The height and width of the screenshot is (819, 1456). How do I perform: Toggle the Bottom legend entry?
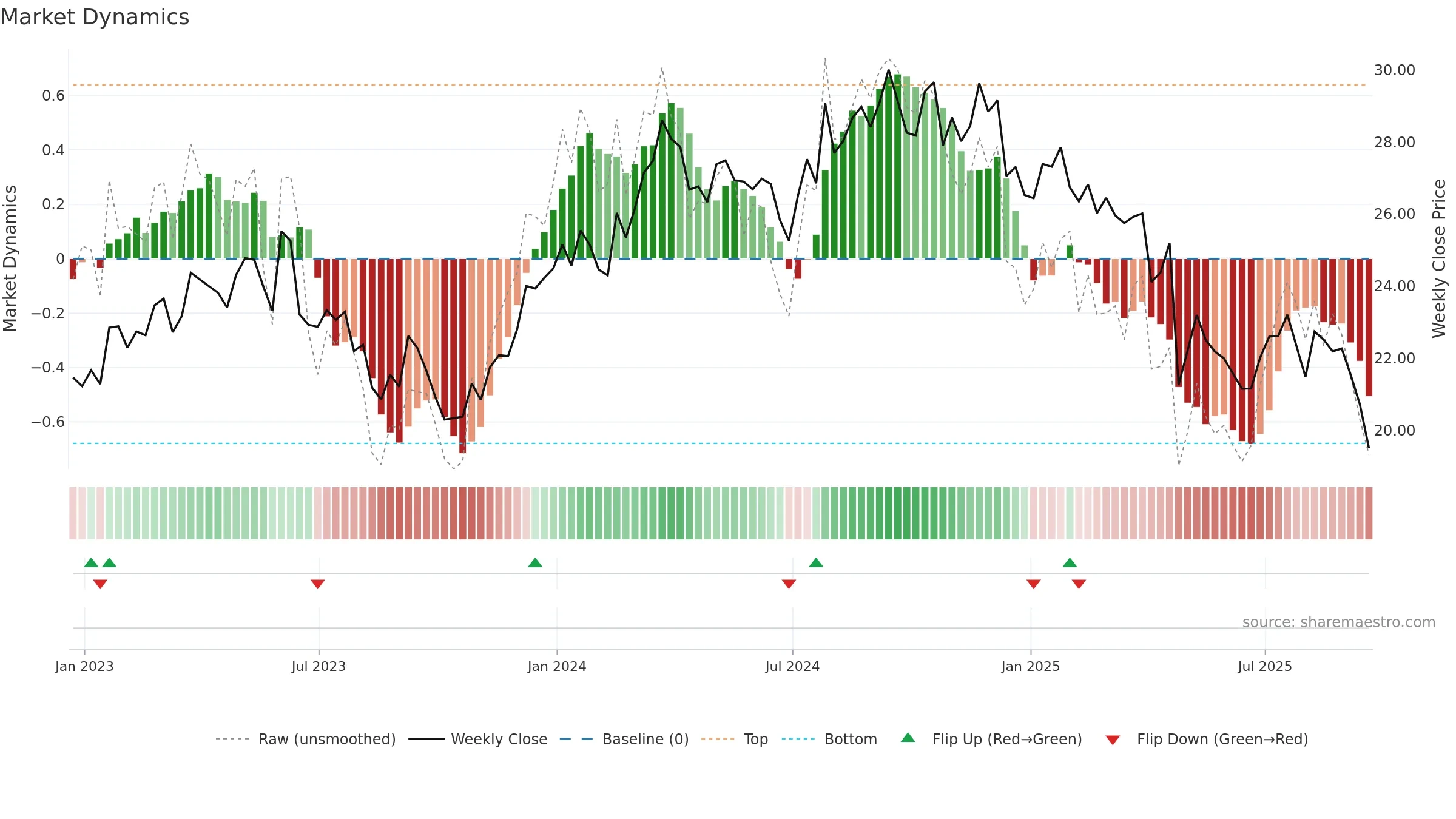[829, 739]
